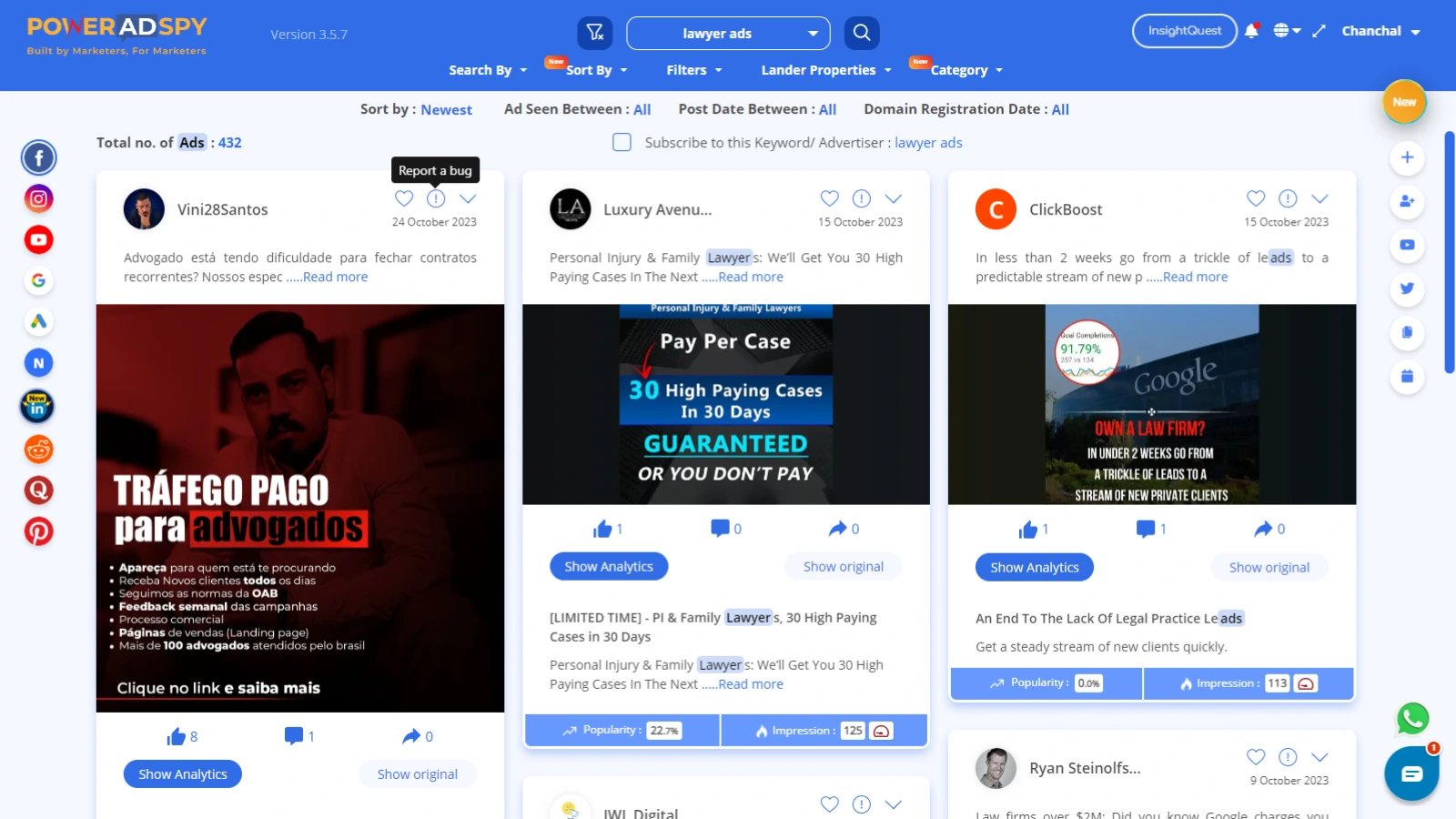Click the video icon in right panel
1456x819 pixels.
(x=1407, y=245)
